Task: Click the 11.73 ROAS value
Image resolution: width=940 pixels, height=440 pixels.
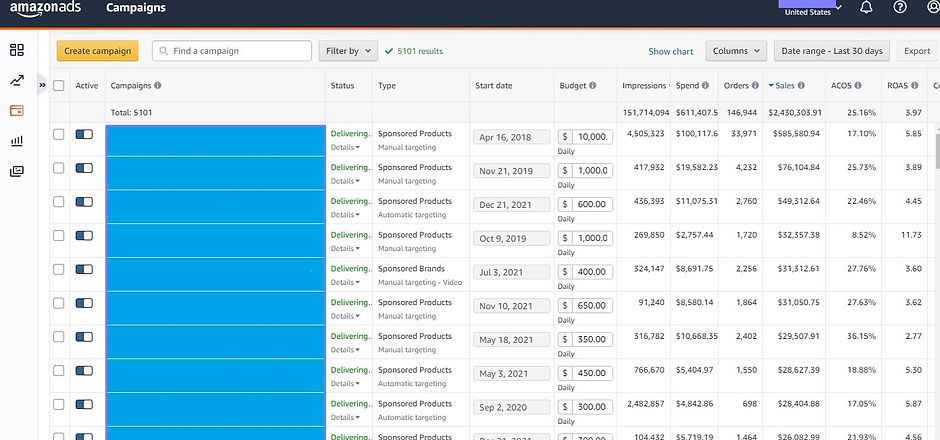Action: point(911,235)
